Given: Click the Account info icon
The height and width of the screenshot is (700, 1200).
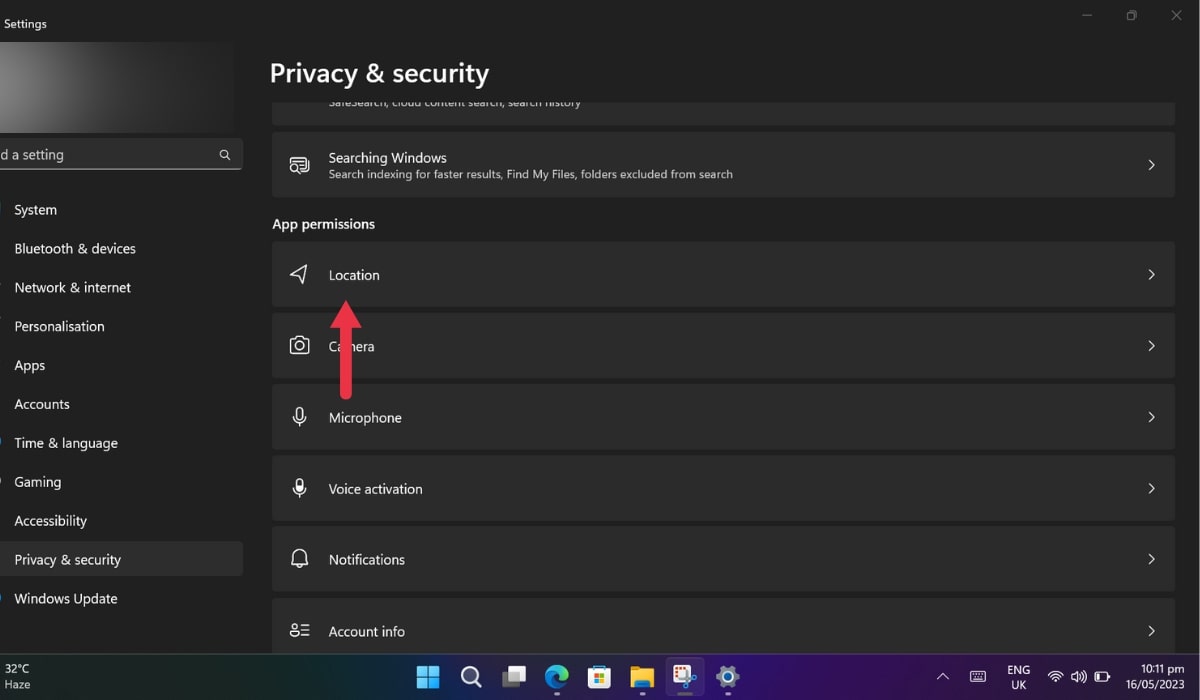Looking at the screenshot, I should 299,630.
